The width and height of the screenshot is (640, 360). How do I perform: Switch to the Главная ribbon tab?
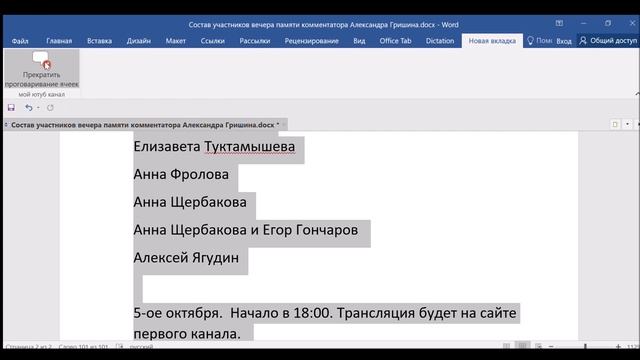[59, 41]
